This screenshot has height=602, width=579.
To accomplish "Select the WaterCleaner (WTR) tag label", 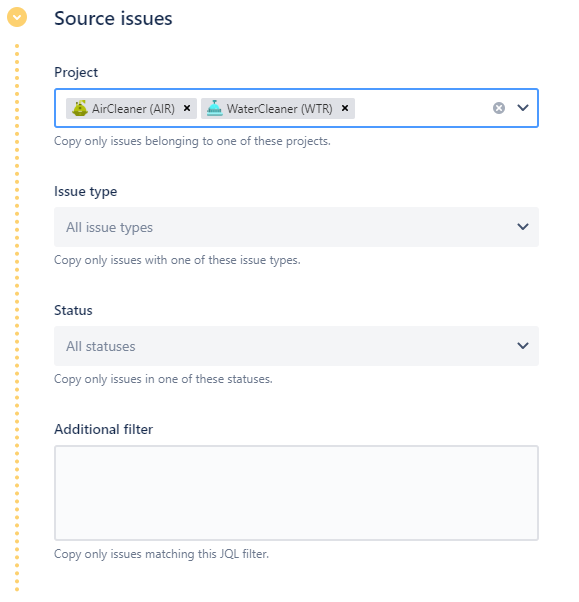I will coord(280,109).
